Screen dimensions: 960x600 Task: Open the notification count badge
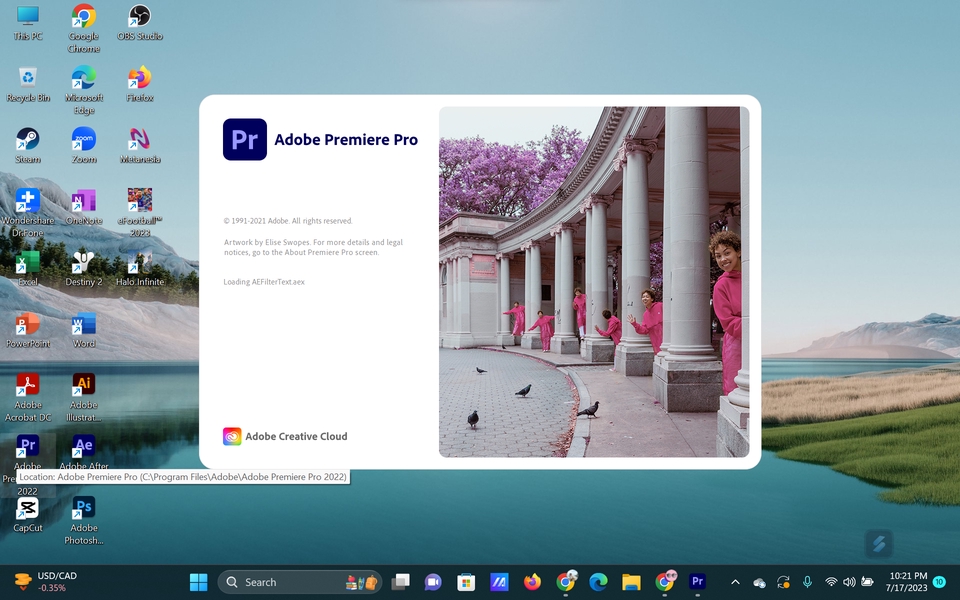click(939, 582)
